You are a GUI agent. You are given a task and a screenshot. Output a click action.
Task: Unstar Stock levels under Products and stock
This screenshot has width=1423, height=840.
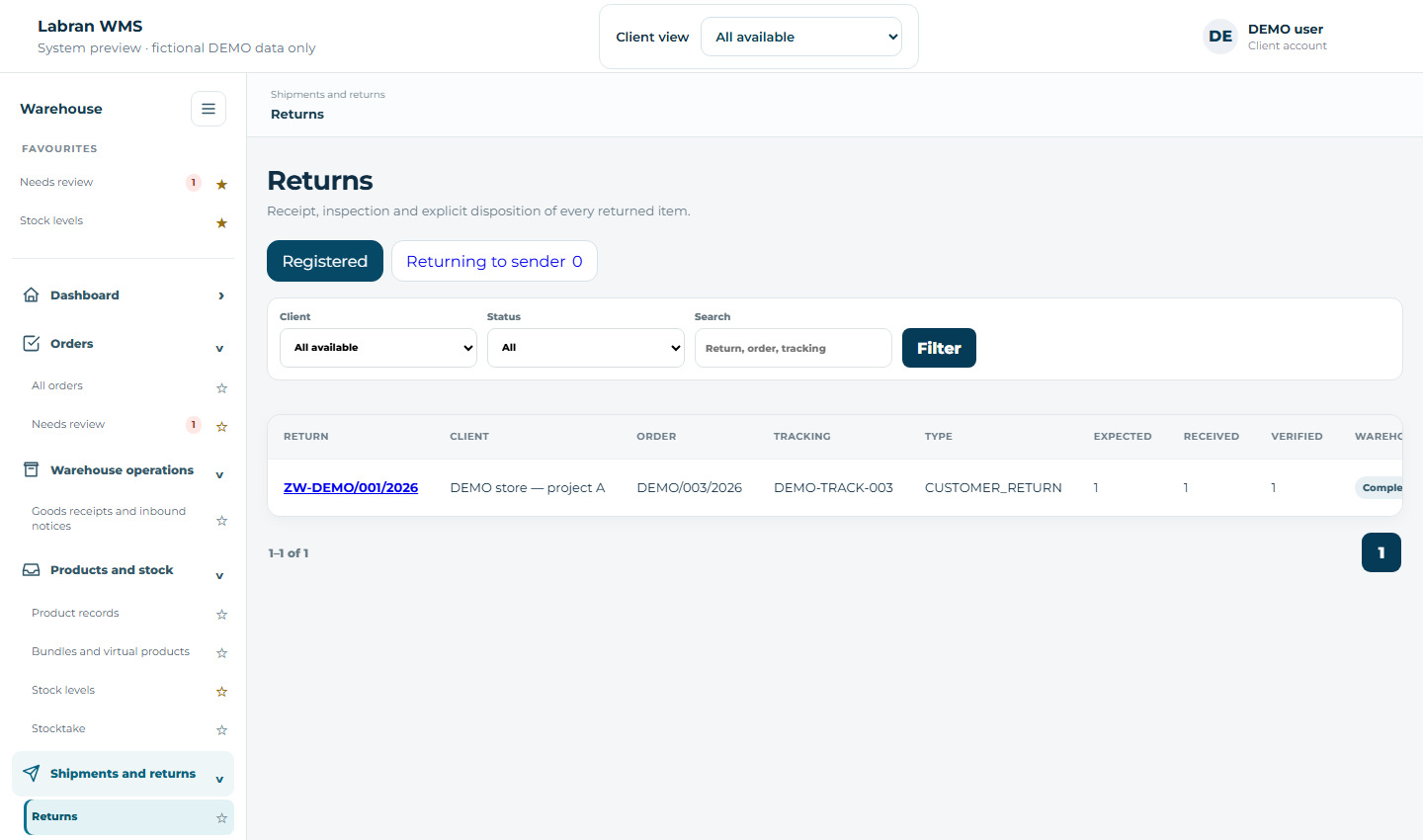point(221,691)
